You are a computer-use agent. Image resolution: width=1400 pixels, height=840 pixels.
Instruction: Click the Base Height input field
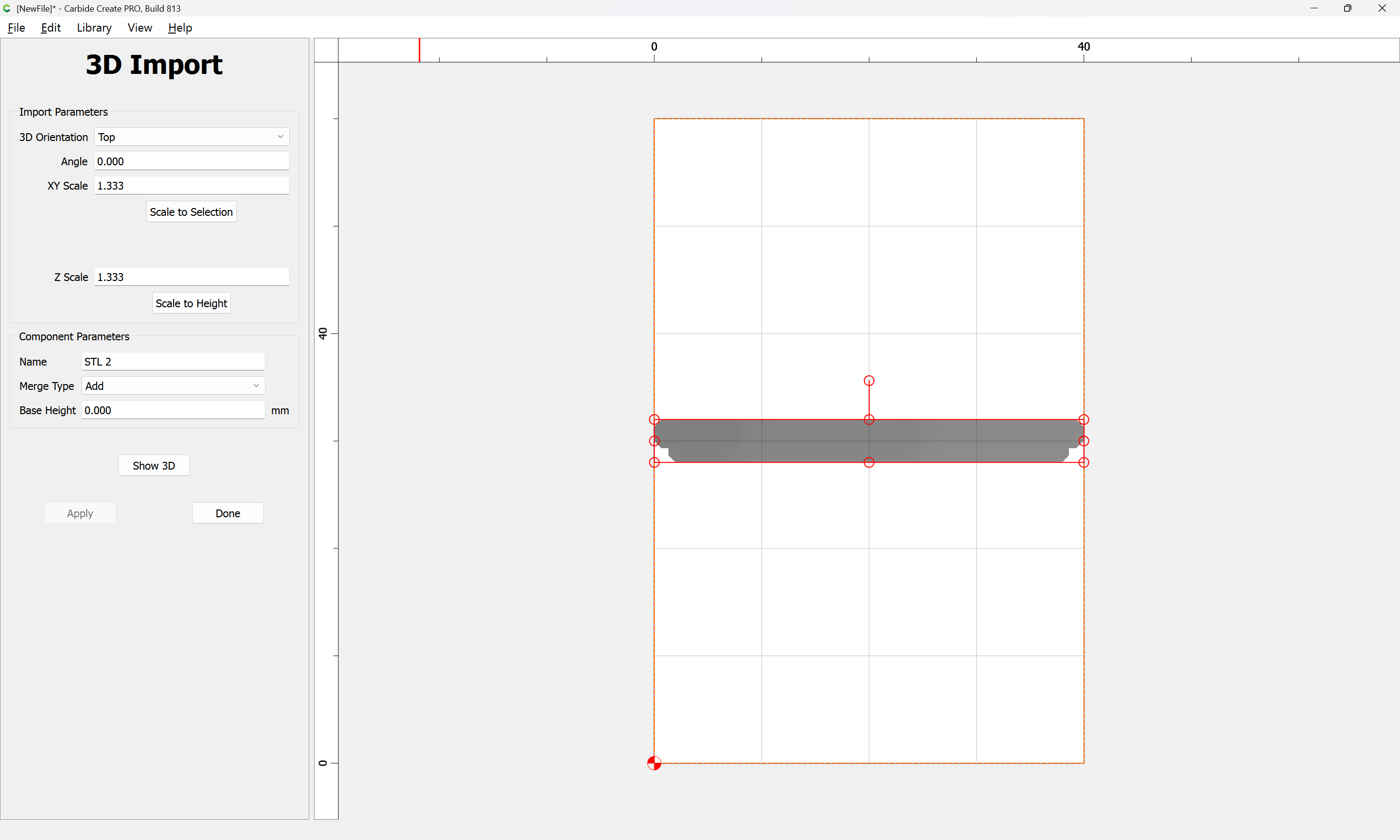click(x=173, y=410)
